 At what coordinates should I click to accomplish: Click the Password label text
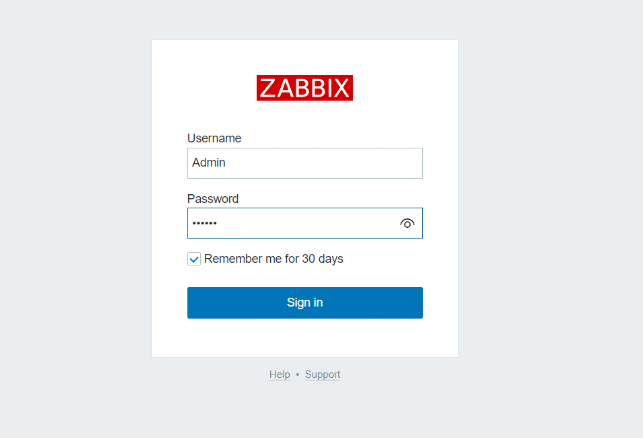[213, 198]
